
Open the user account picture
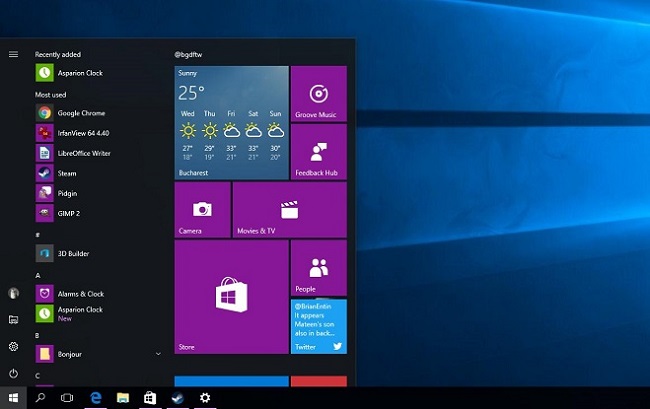[13, 293]
